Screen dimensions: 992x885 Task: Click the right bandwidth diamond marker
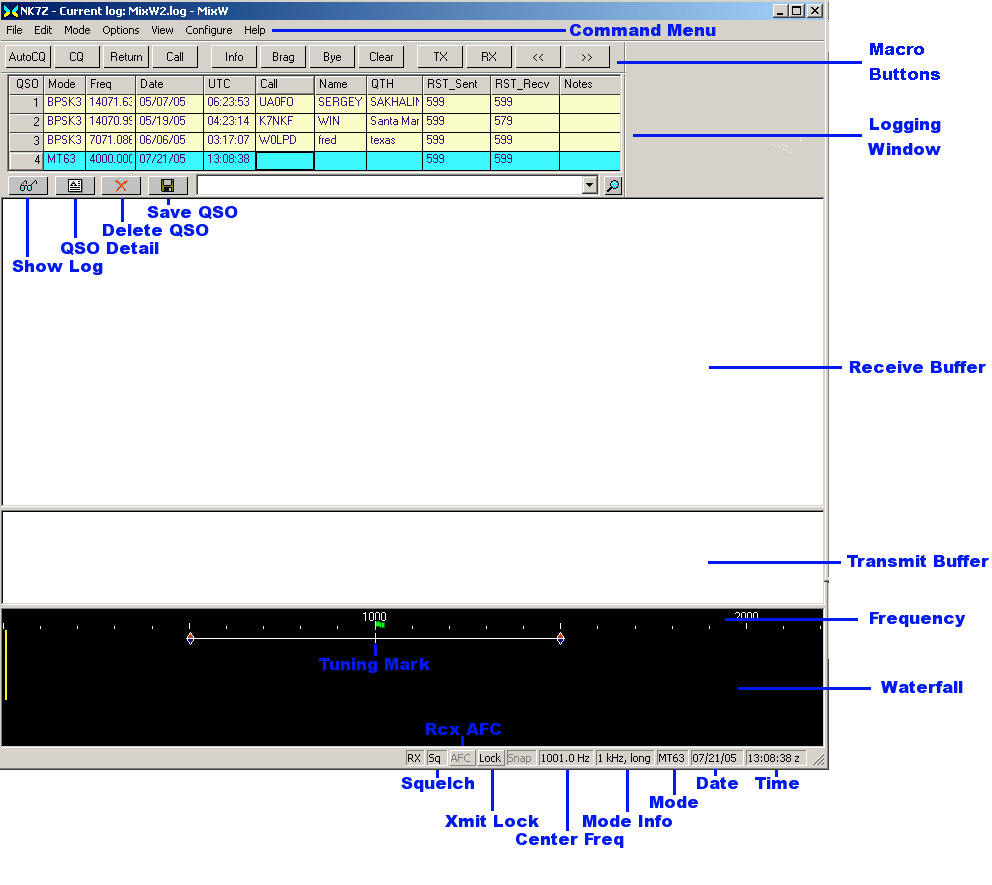(x=561, y=638)
